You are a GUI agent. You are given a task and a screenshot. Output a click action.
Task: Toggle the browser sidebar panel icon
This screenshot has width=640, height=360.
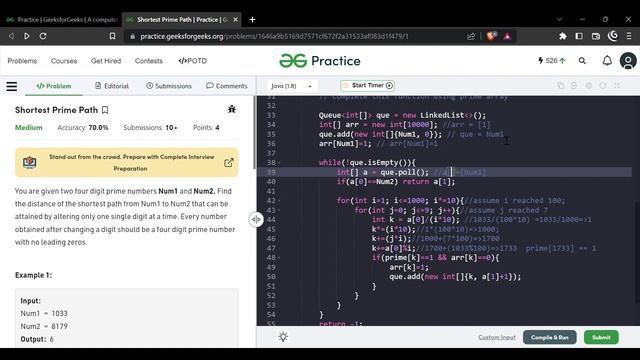579,36
